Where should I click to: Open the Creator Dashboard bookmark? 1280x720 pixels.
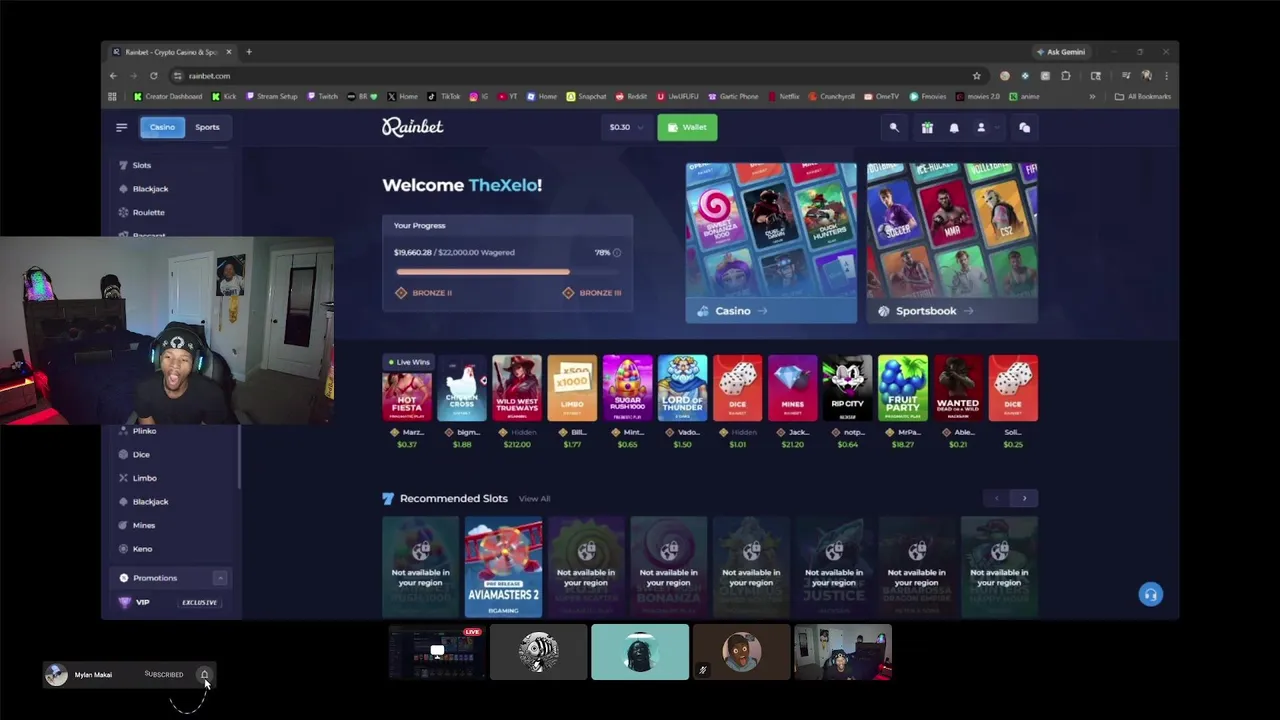[168, 97]
